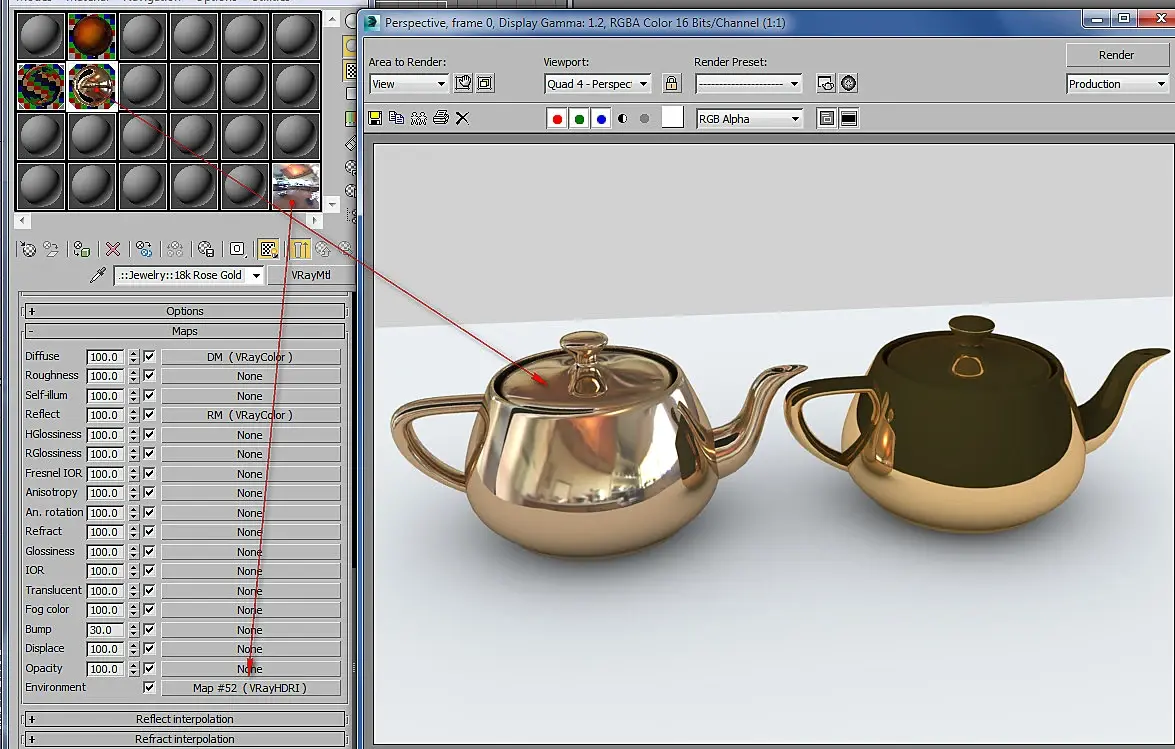Click the white color swatch

pos(673,118)
